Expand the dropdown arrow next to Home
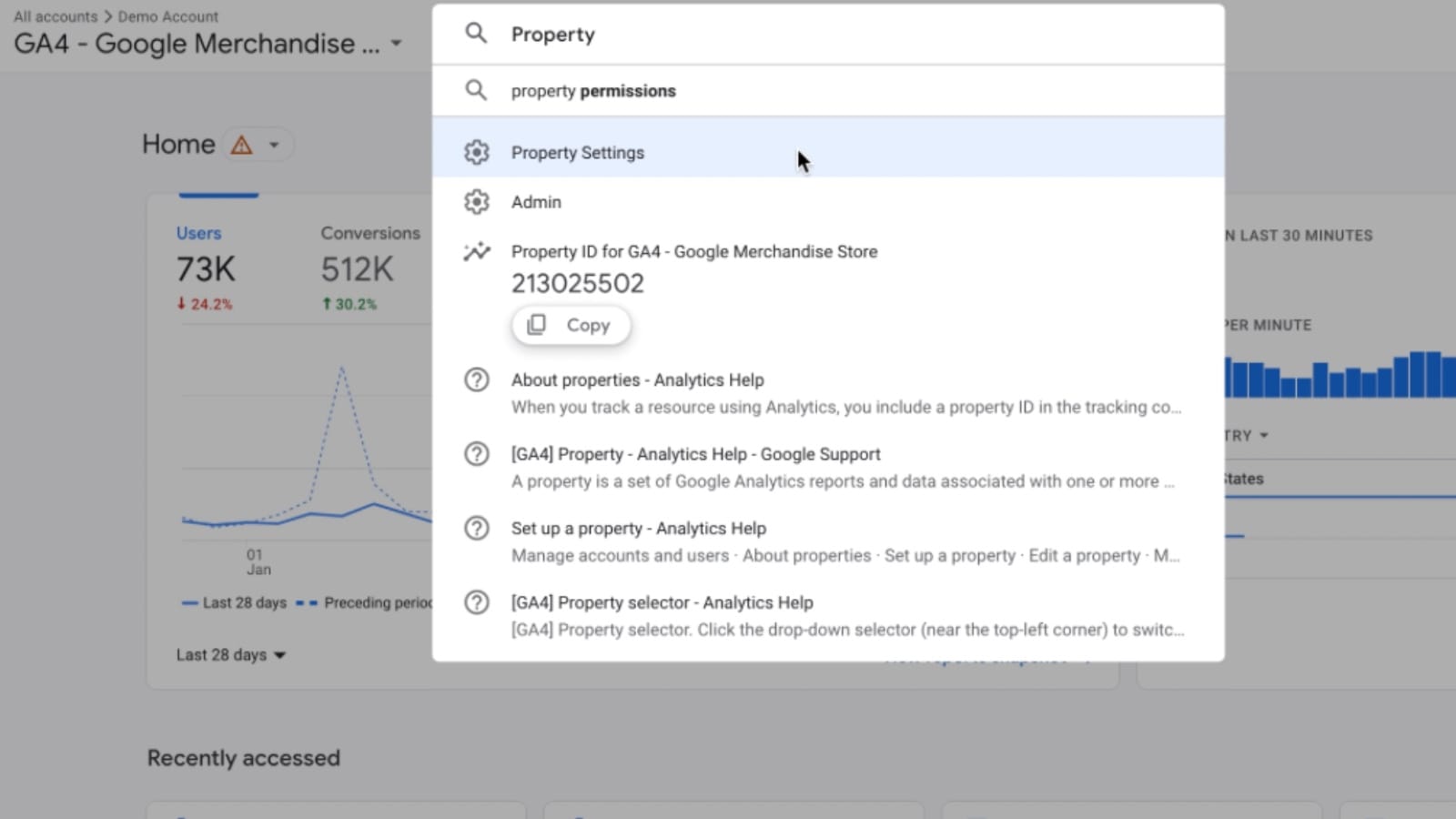The height and width of the screenshot is (819, 1456). click(274, 145)
